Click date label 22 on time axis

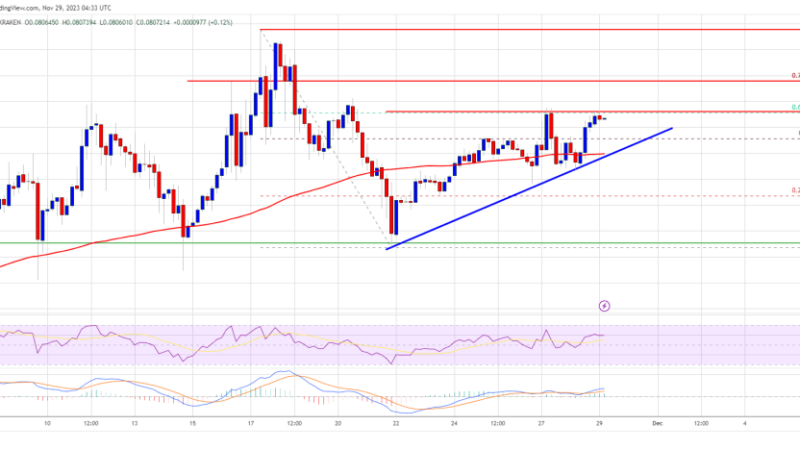pos(396,423)
